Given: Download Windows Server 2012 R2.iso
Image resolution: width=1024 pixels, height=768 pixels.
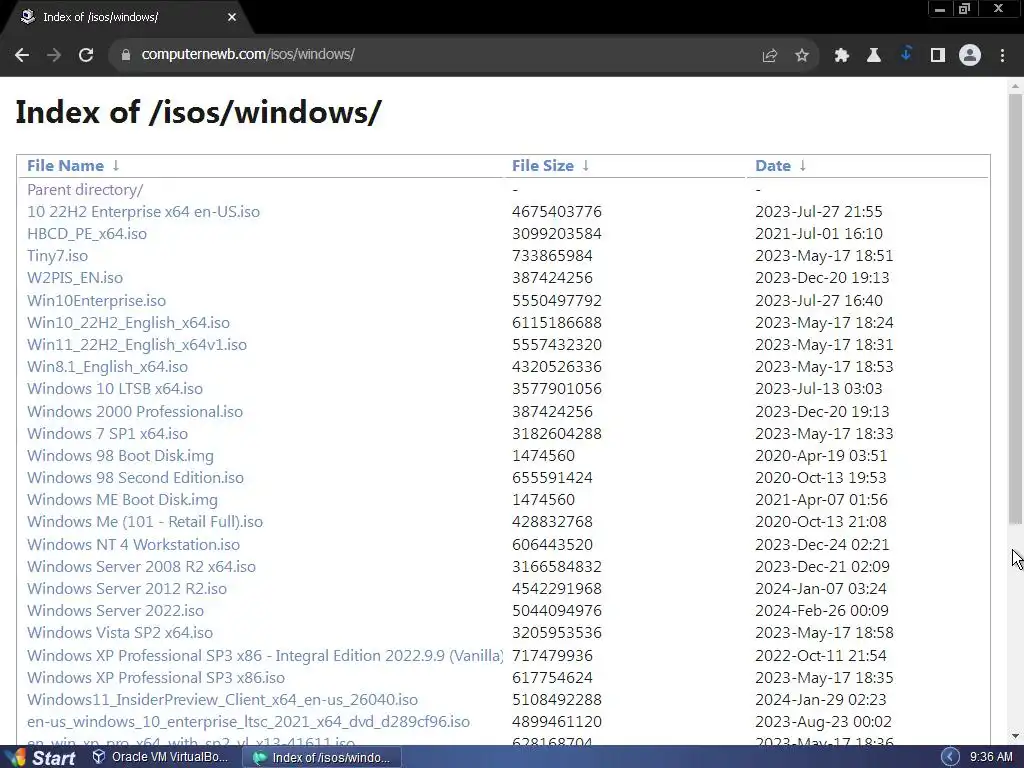Looking at the screenshot, I should coord(127,588).
